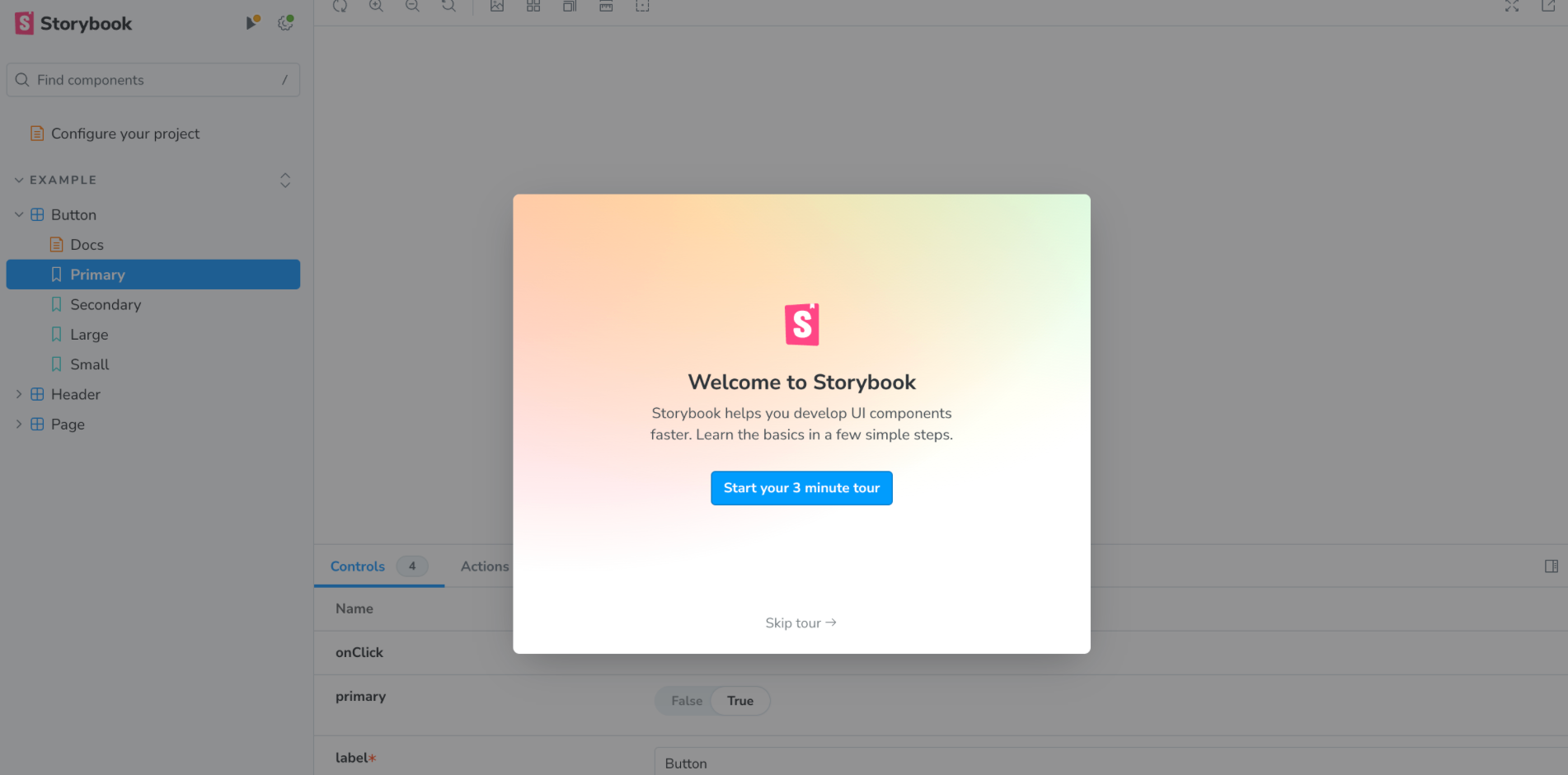1568x775 pixels.
Task: Click the Find components search field
Action: click(153, 80)
